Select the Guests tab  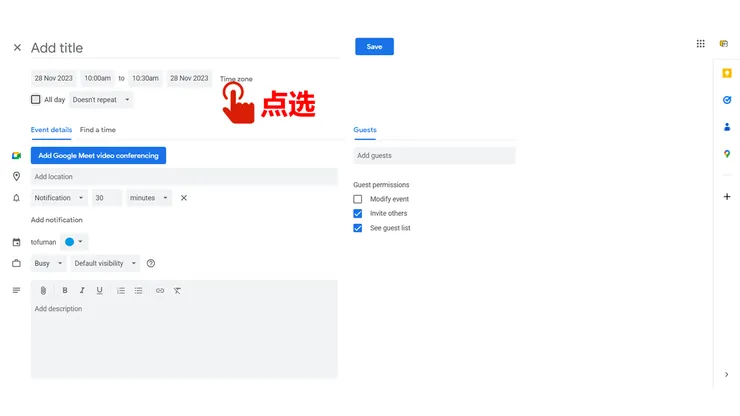click(x=365, y=130)
